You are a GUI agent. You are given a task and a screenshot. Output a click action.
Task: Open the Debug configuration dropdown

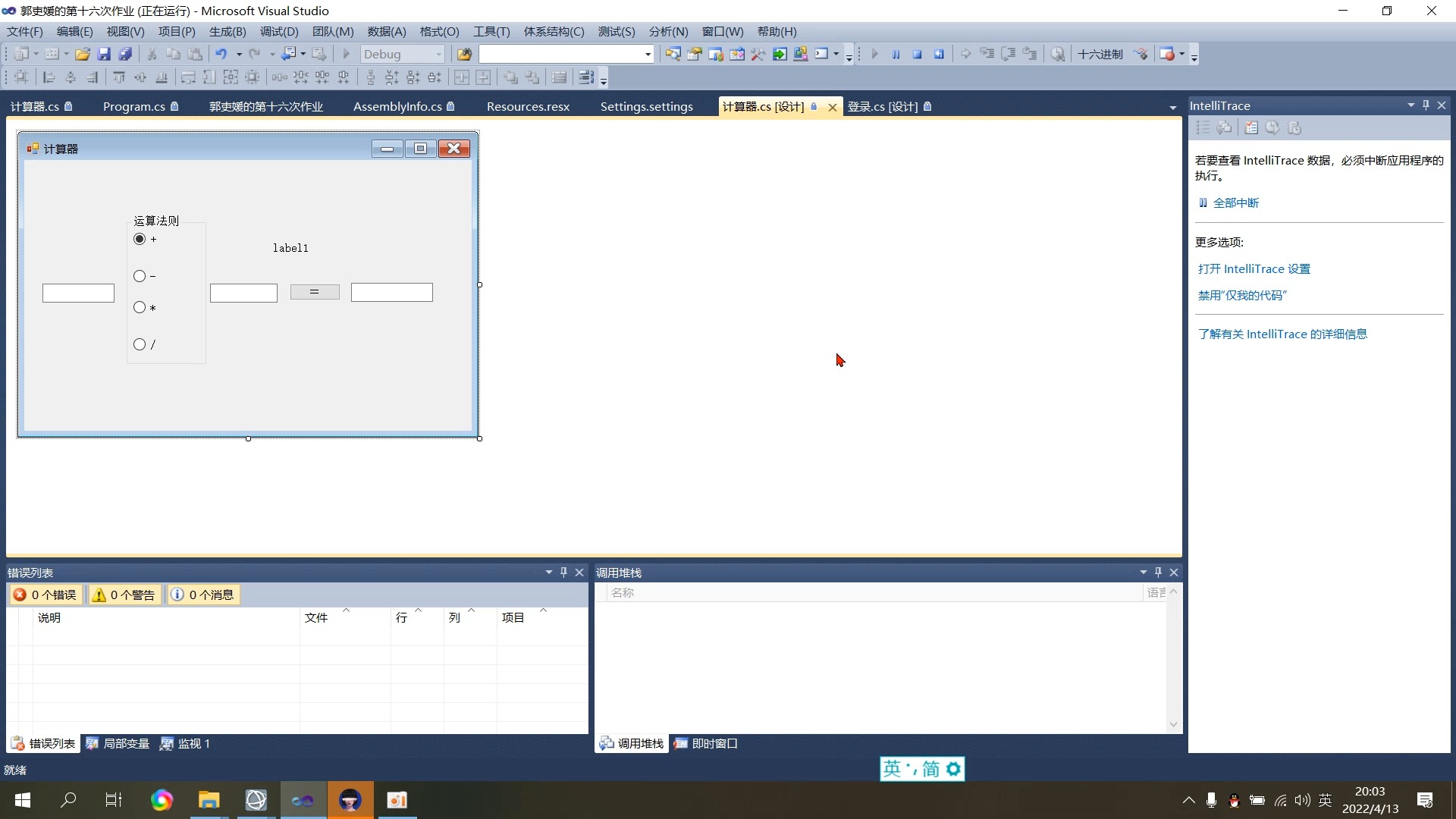pyautogui.click(x=438, y=54)
